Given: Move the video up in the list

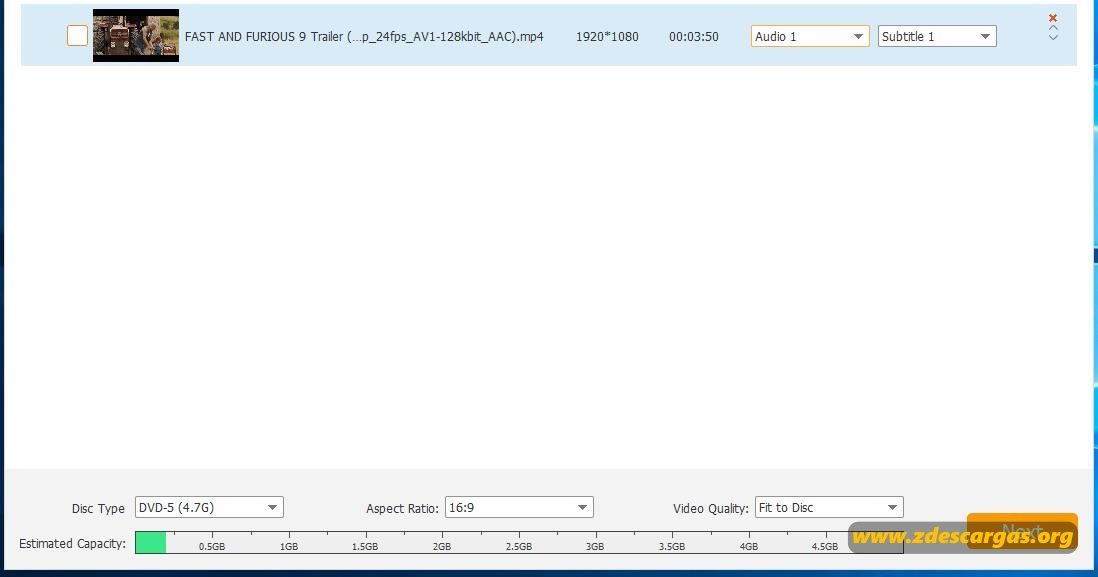Looking at the screenshot, I should point(1052,28).
